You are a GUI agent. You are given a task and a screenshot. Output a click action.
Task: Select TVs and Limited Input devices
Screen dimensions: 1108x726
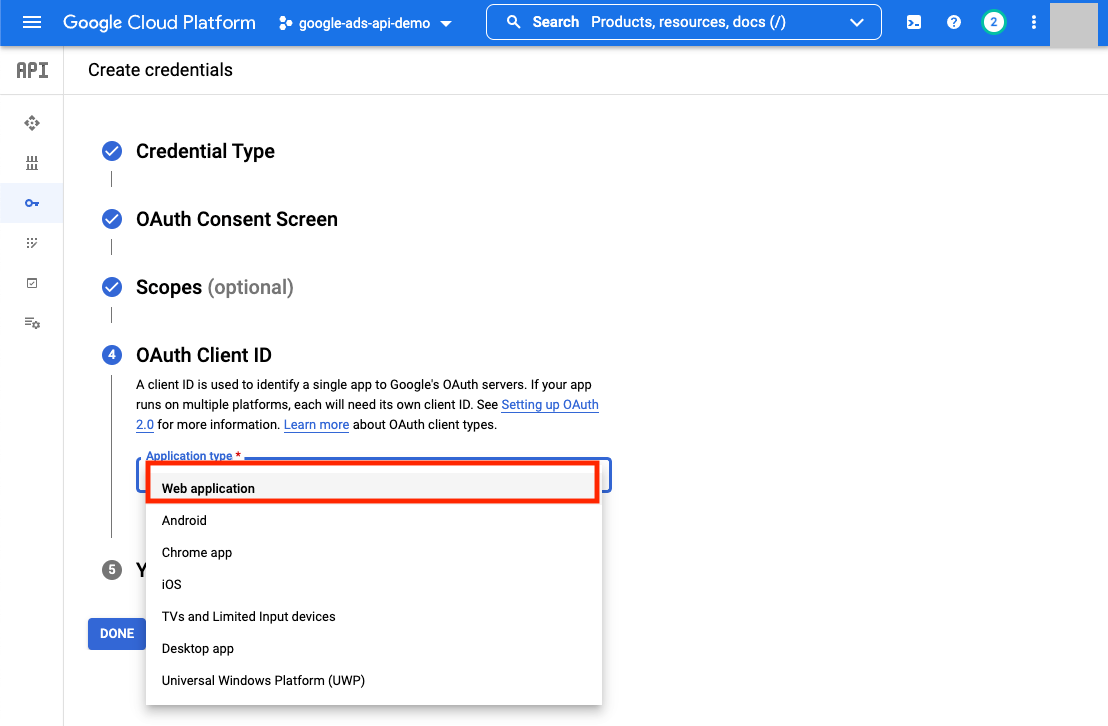(x=373, y=616)
